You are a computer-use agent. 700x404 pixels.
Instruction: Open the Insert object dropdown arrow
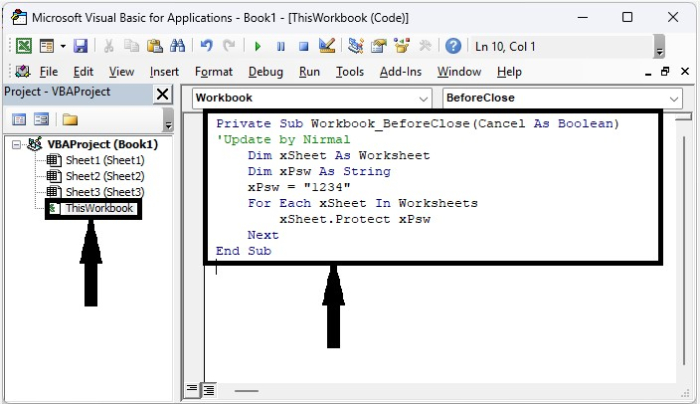coord(63,46)
